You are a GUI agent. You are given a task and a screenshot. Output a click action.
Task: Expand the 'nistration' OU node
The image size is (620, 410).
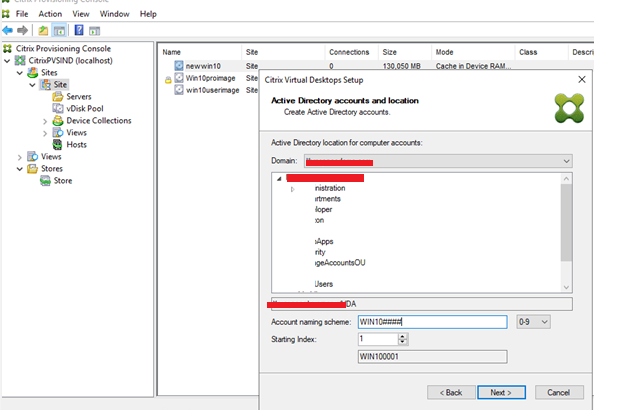coord(293,189)
